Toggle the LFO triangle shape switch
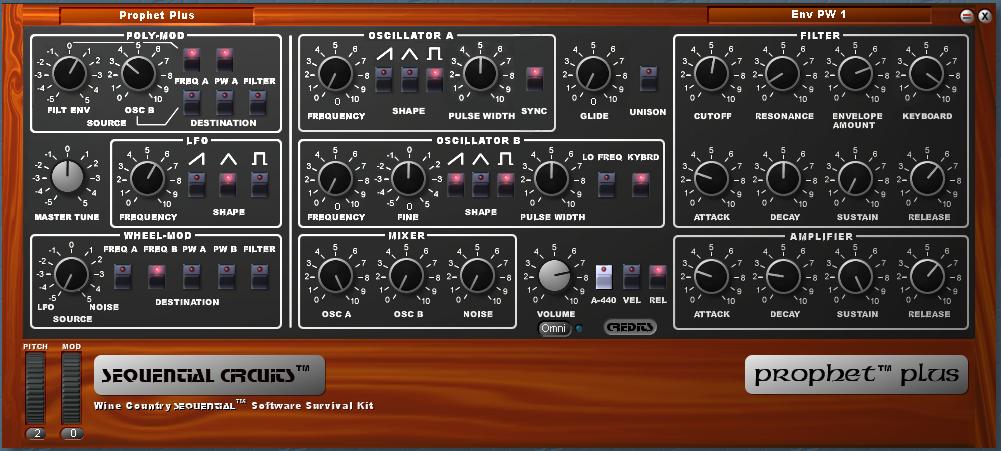Image resolution: width=1001 pixels, height=451 pixels. click(x=228, y=184)
